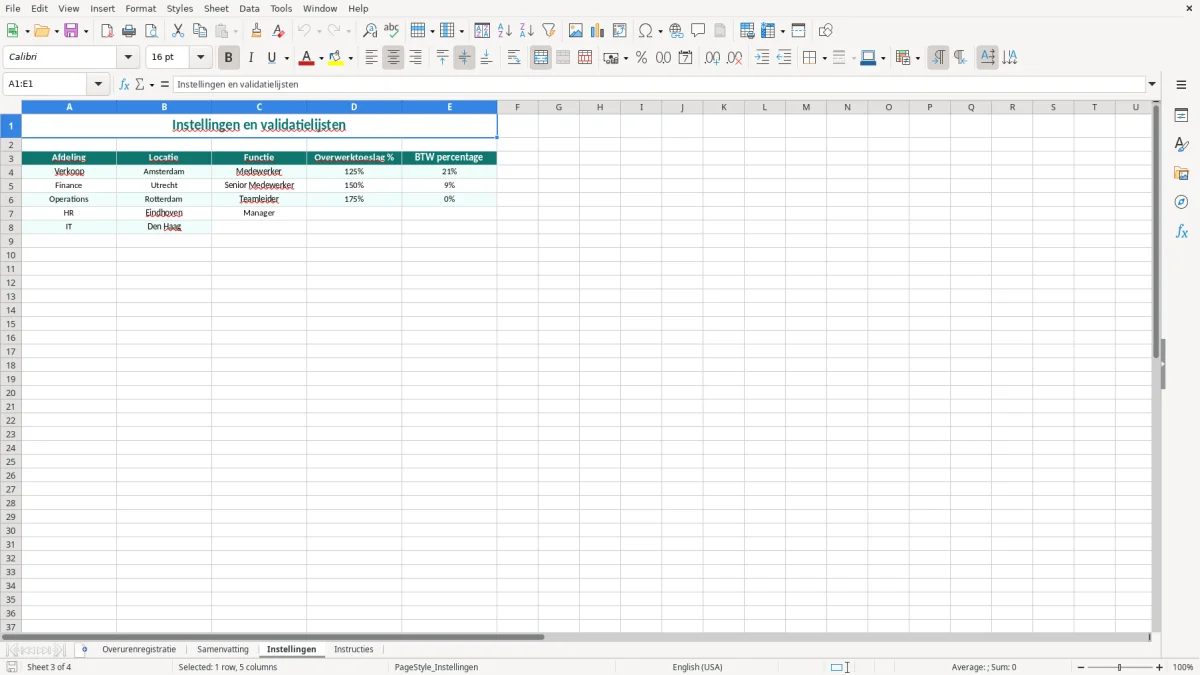Open the Tools menu
The image size is (1200, 675).
(x=281, y=8)
